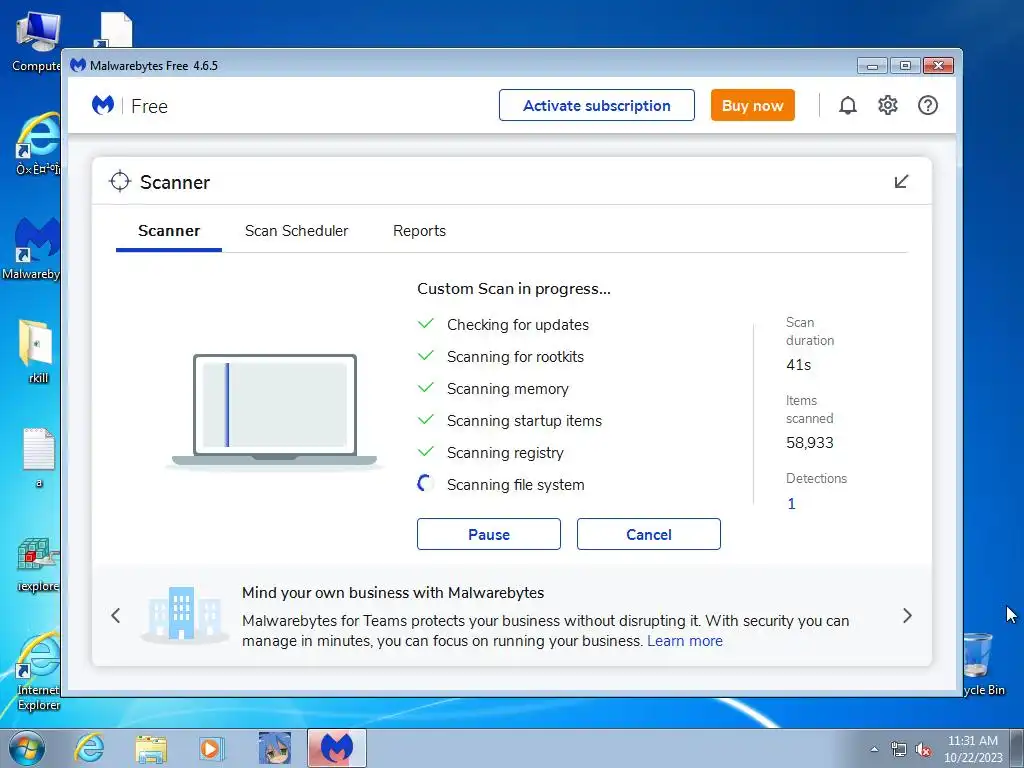
Task: Cancel the scan in progress
Action: coord(648,534)
